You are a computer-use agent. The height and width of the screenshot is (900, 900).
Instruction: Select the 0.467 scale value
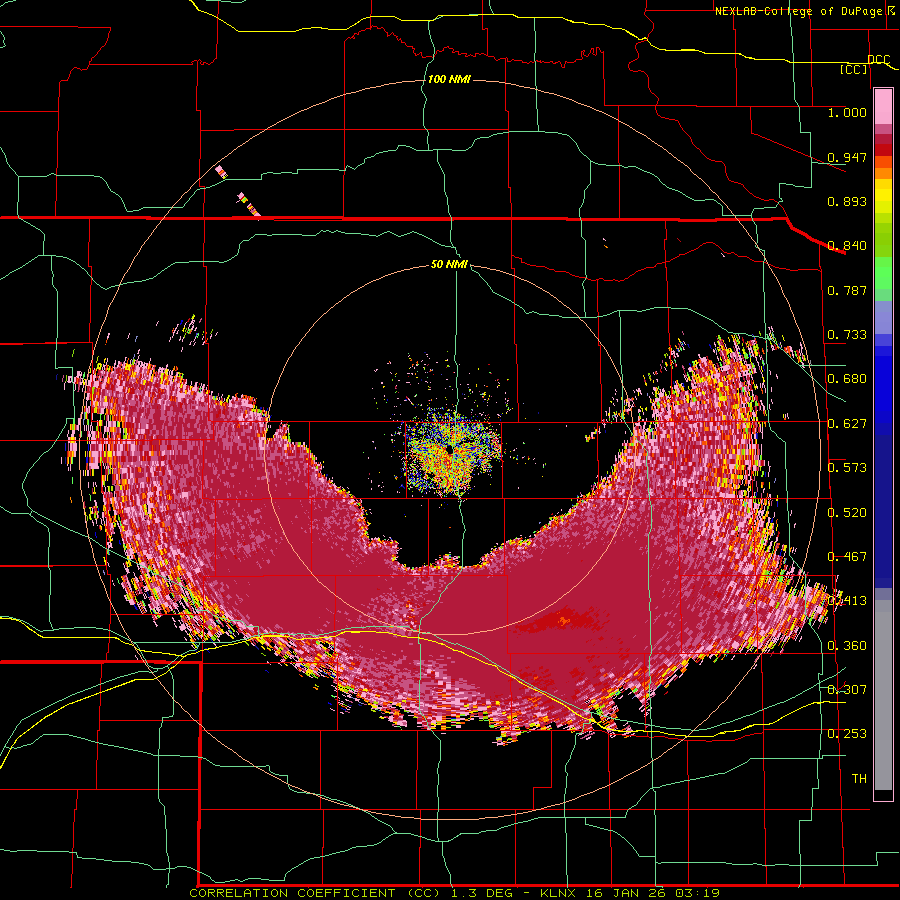(x=847, y=557)
